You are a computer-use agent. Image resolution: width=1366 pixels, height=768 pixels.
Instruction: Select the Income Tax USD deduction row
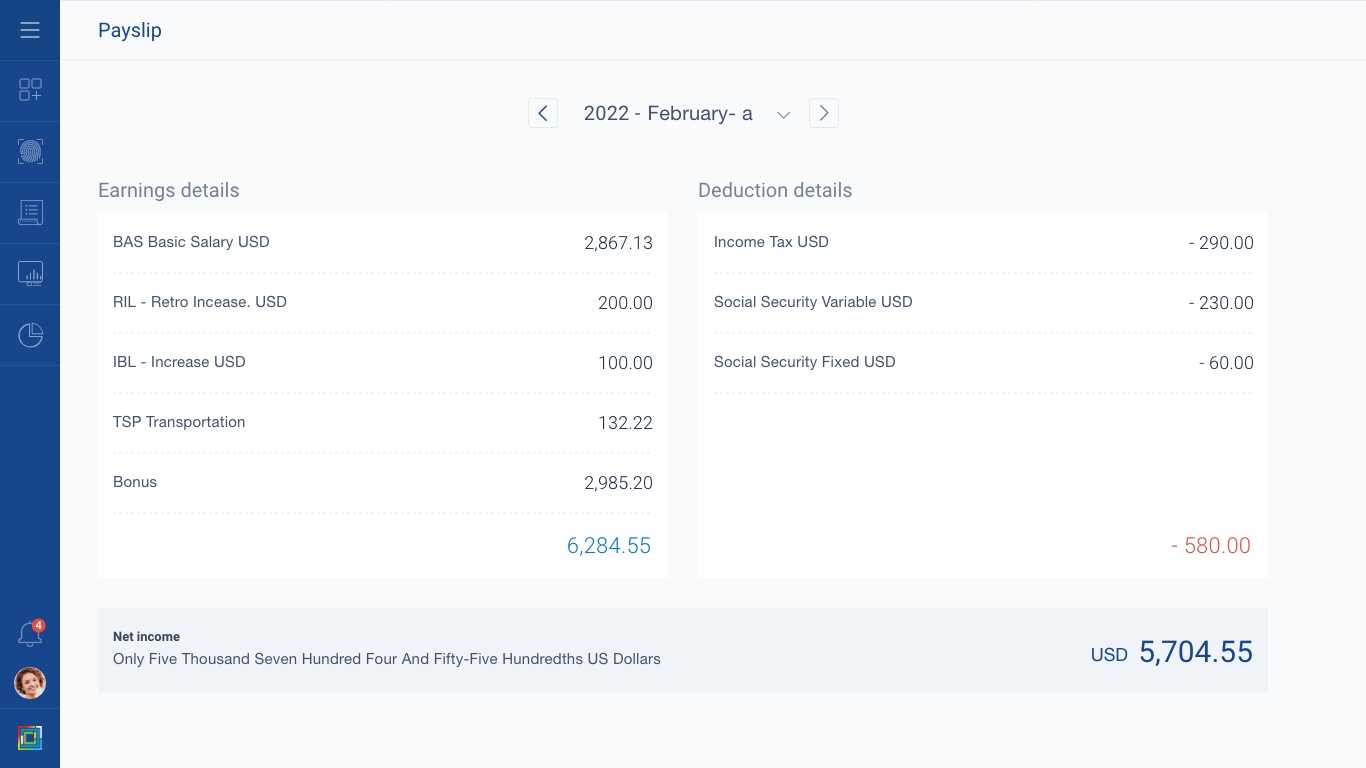(982, 242)
